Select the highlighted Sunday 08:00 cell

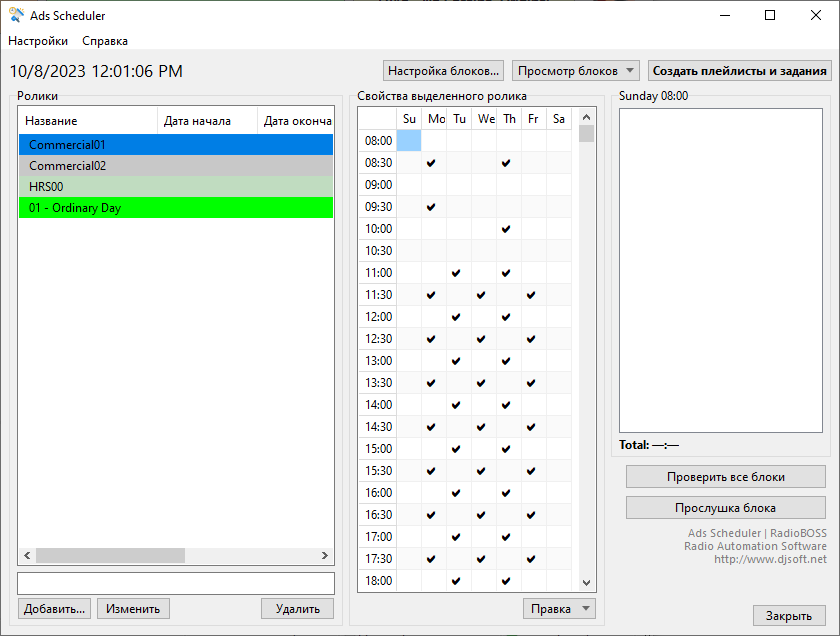(409, 140)
